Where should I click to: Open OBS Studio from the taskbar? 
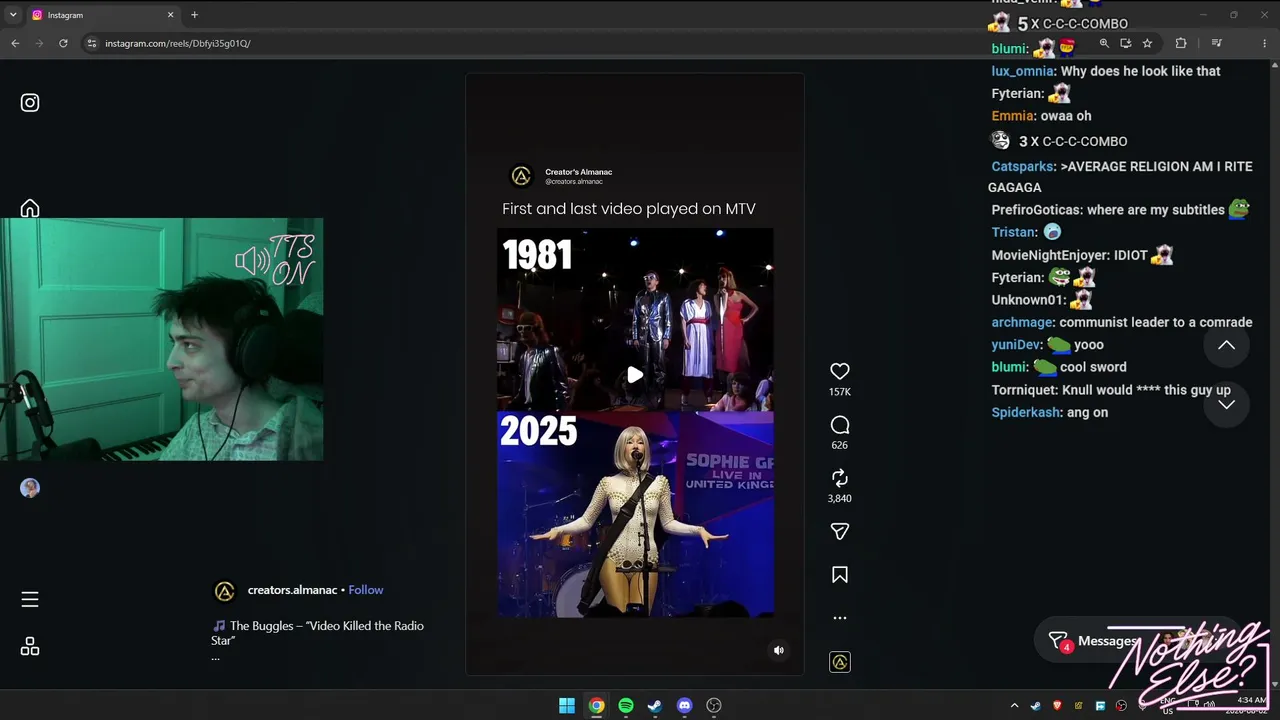coord(714,706)
